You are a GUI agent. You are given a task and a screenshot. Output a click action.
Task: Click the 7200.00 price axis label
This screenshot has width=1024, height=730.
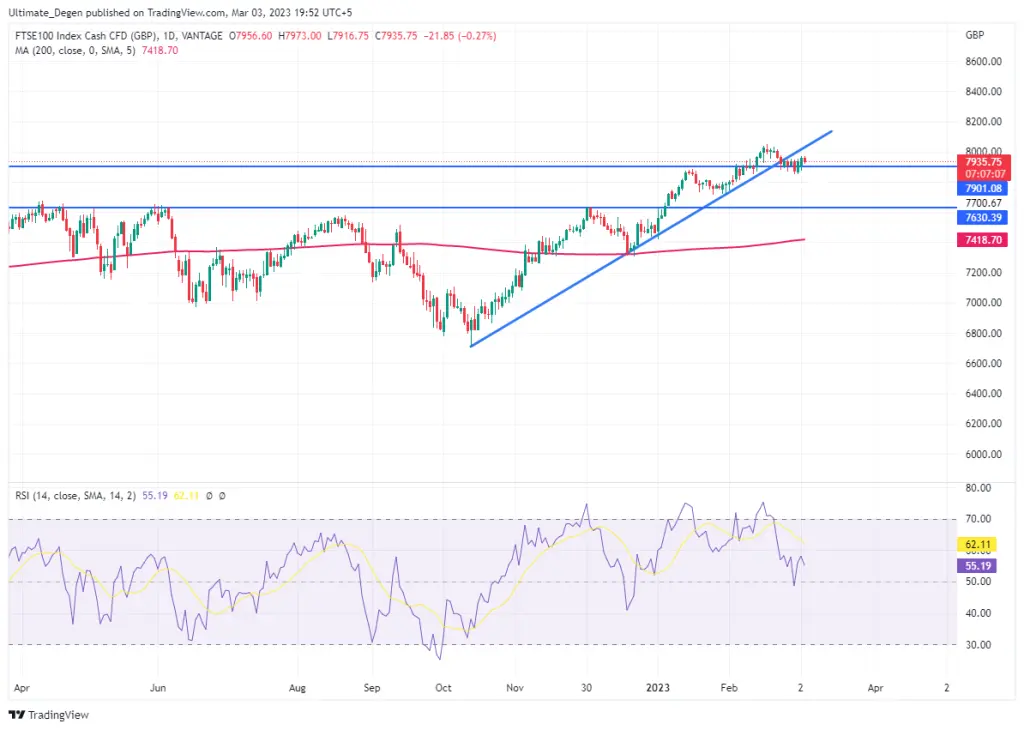tap(984, 272)
